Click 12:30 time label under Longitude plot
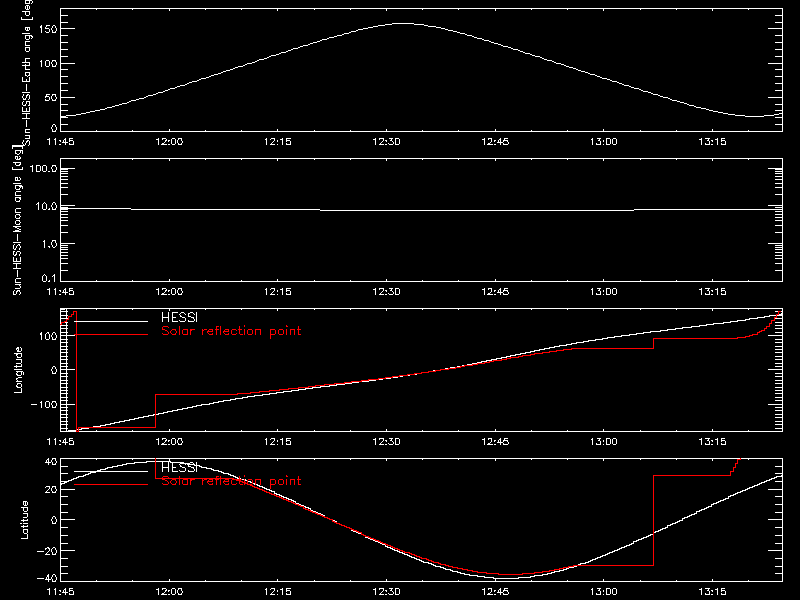Image resolution: width=800 pixels, height=600 pixels. click(386, 442)
